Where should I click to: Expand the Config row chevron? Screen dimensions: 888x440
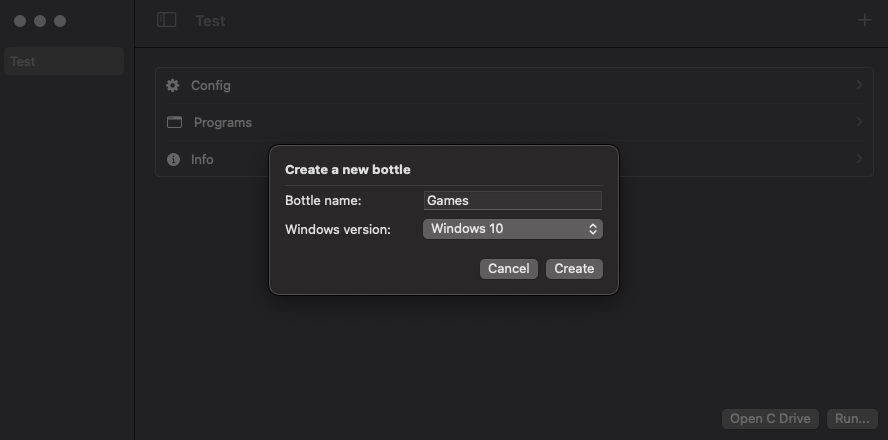[x=859, y=85]
